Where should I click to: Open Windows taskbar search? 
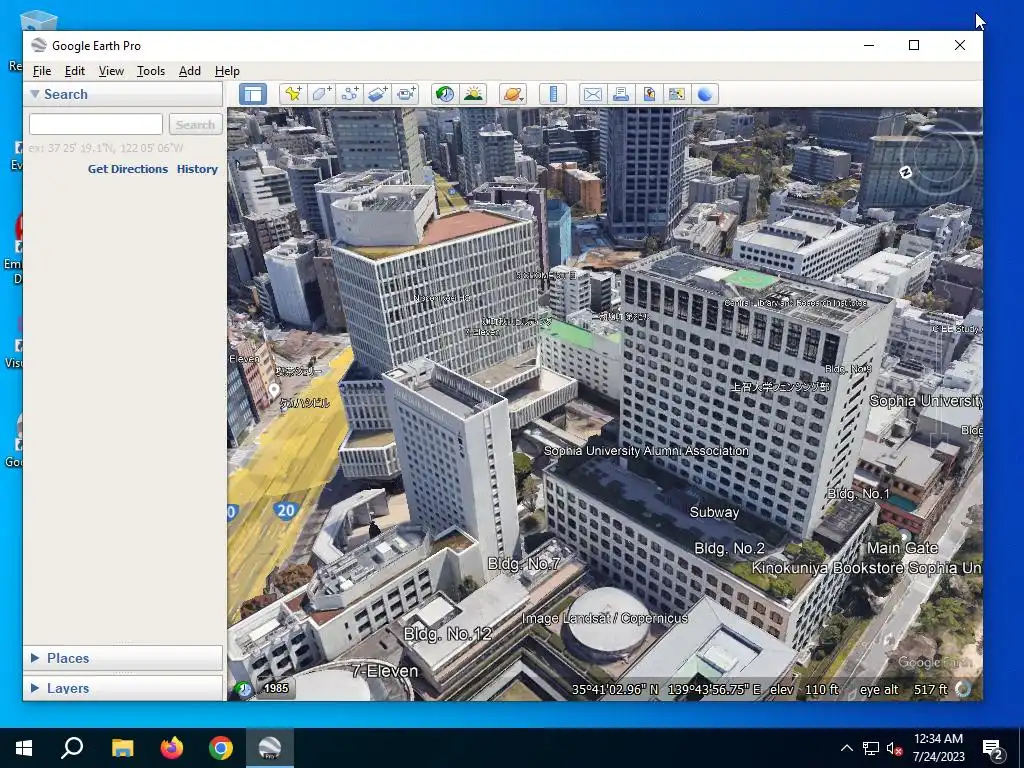coord(72,748)
